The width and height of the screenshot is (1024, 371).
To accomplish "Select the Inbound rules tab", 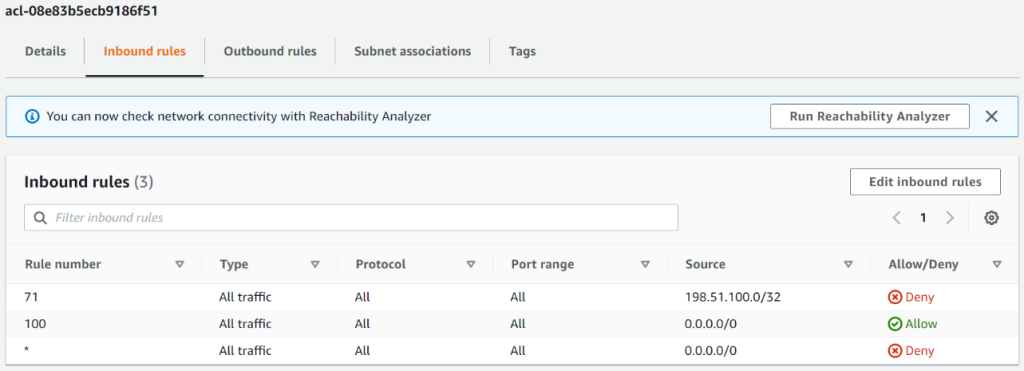I will click(144, 51).
